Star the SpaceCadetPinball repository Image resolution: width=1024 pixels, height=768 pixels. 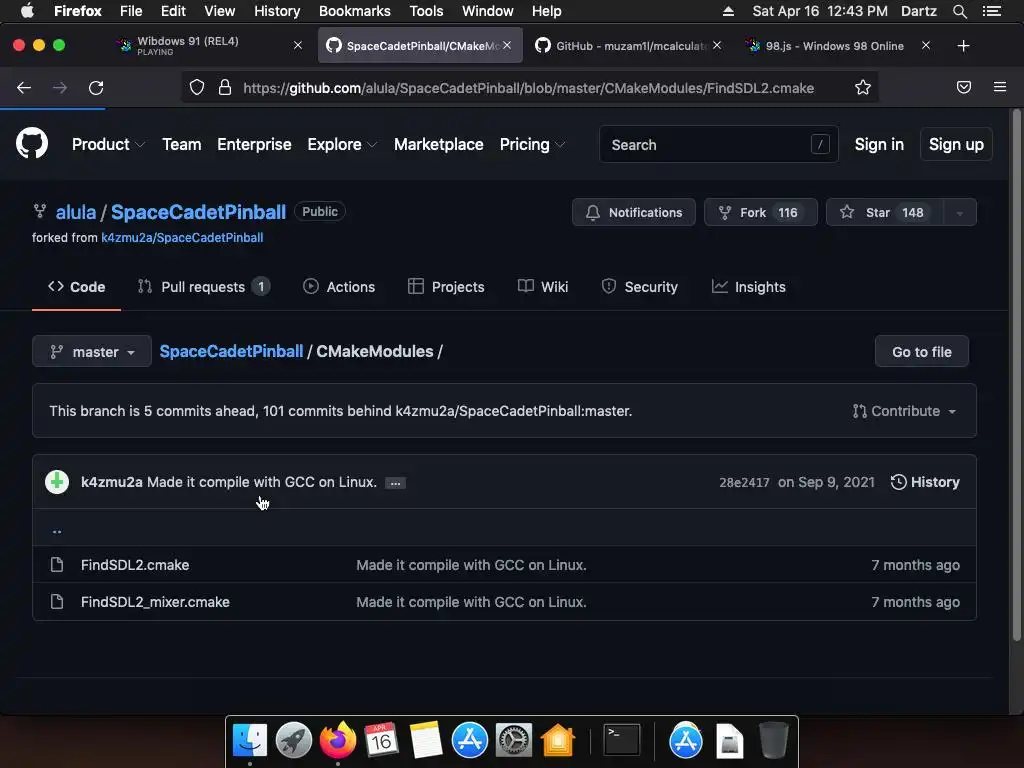[x=884, y=212]
